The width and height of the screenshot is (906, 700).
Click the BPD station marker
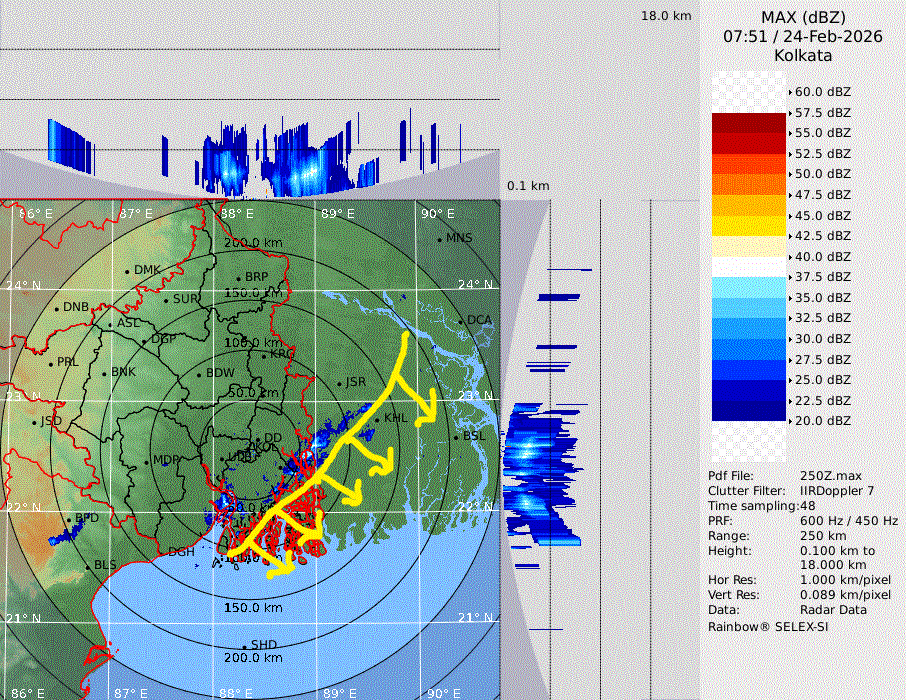[69, 519]
